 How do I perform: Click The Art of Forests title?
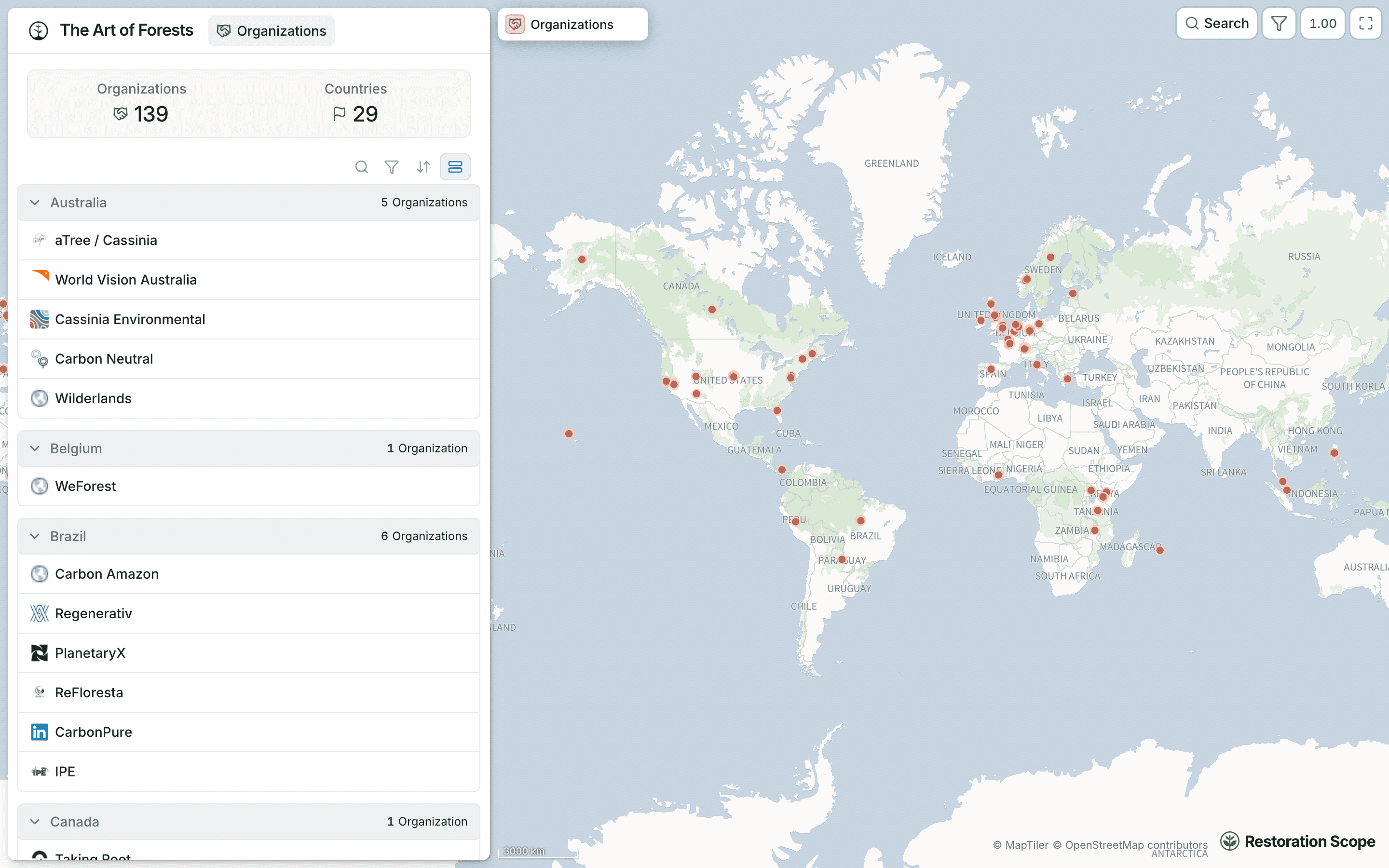click(127, 30)
